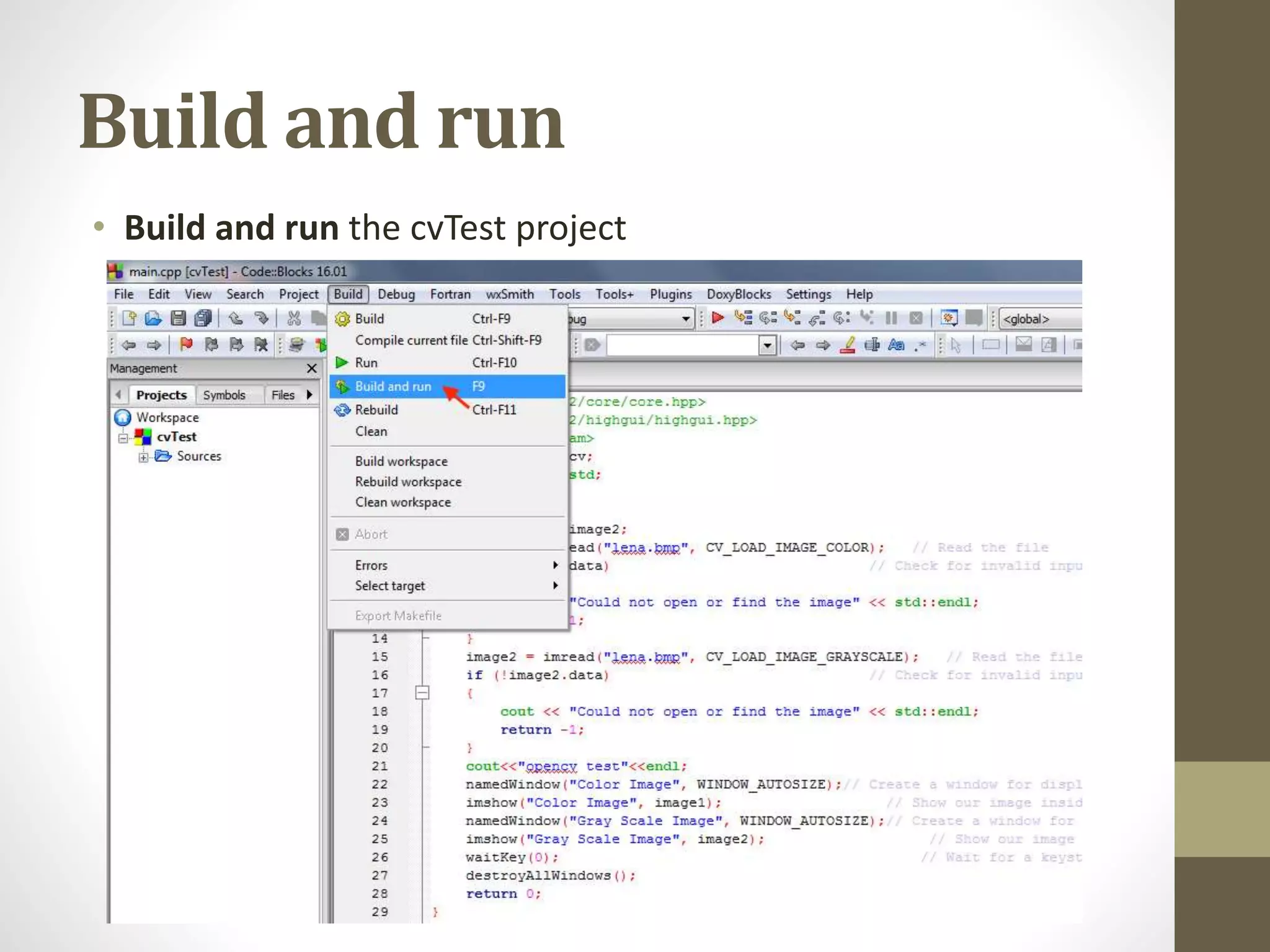Click the Step into debugger icon
The height and width of the screenshot is (952, 1270).
(x=793, y=318)
